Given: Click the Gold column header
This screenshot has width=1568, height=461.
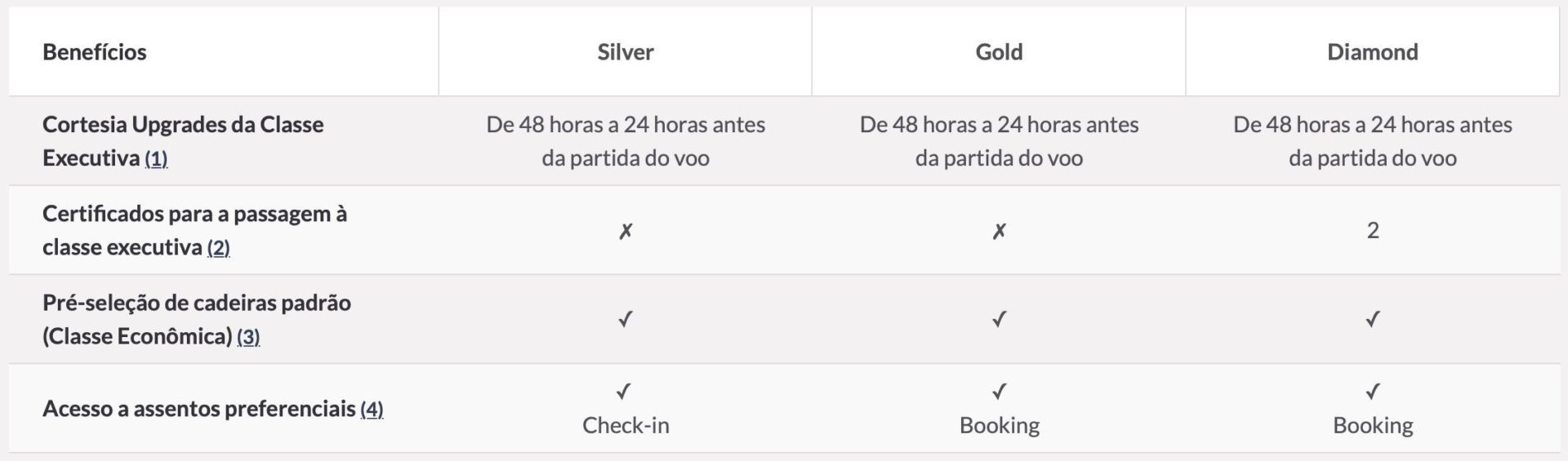Looking at the screenshot, I should pos(999,52).
